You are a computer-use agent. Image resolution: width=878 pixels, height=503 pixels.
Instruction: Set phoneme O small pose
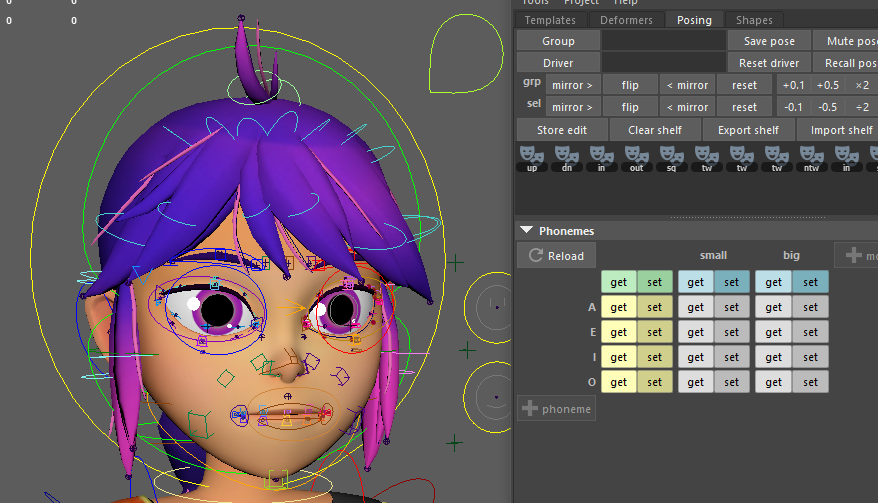coord(731,382)
